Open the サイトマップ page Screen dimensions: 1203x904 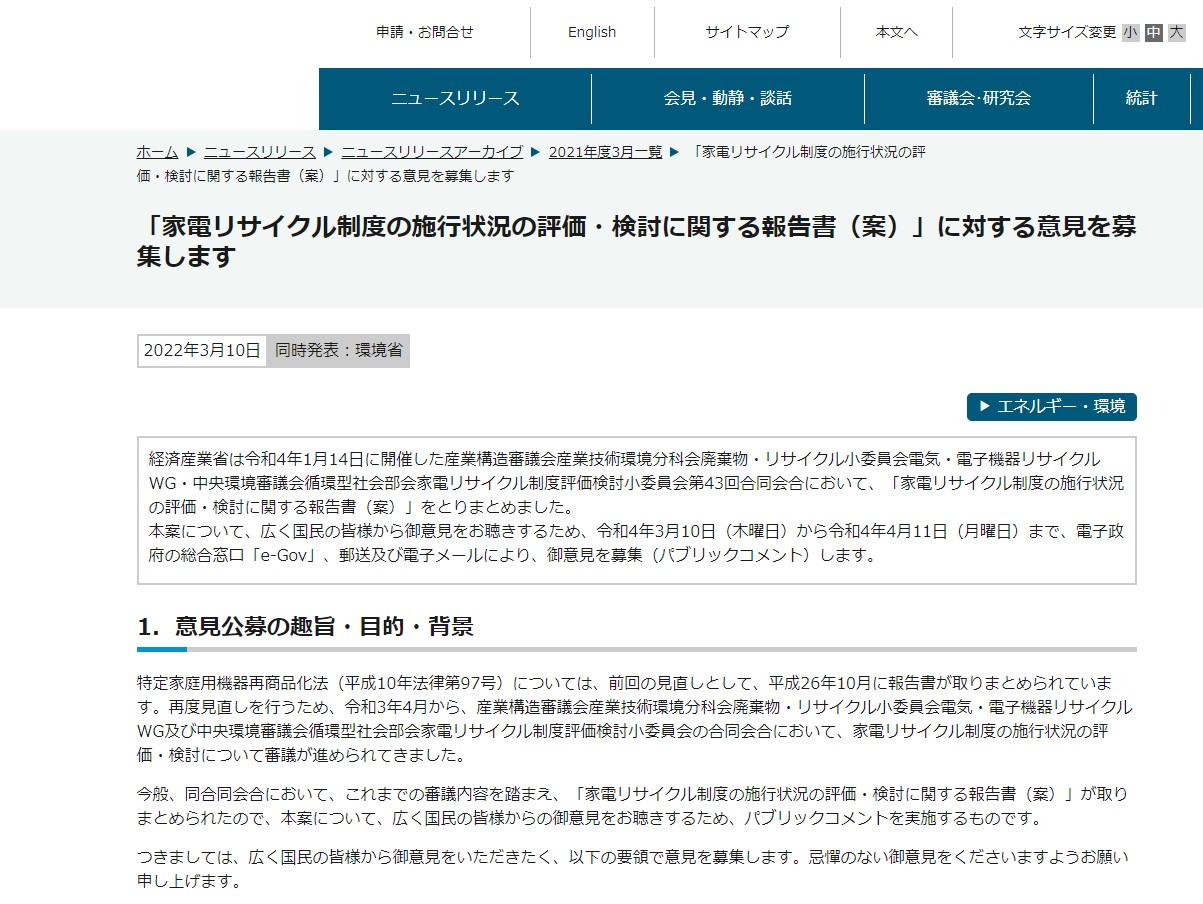747,32
